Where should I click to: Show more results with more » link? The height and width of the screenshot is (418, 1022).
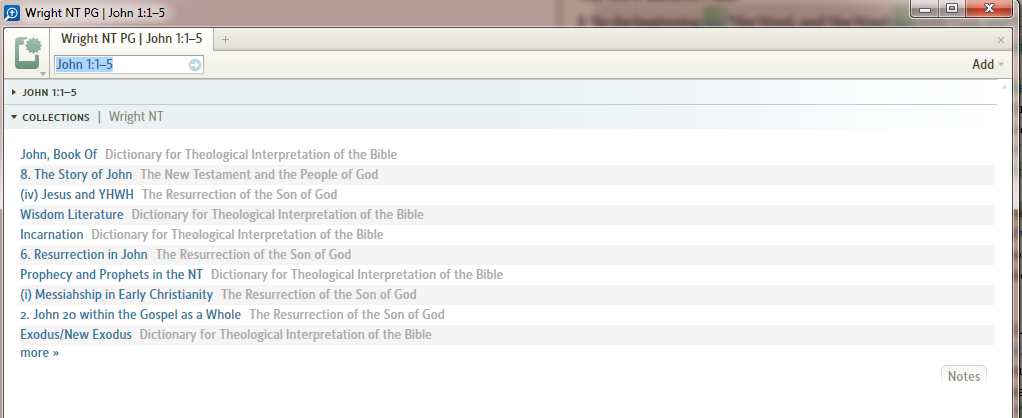click(x=40, y=353)
